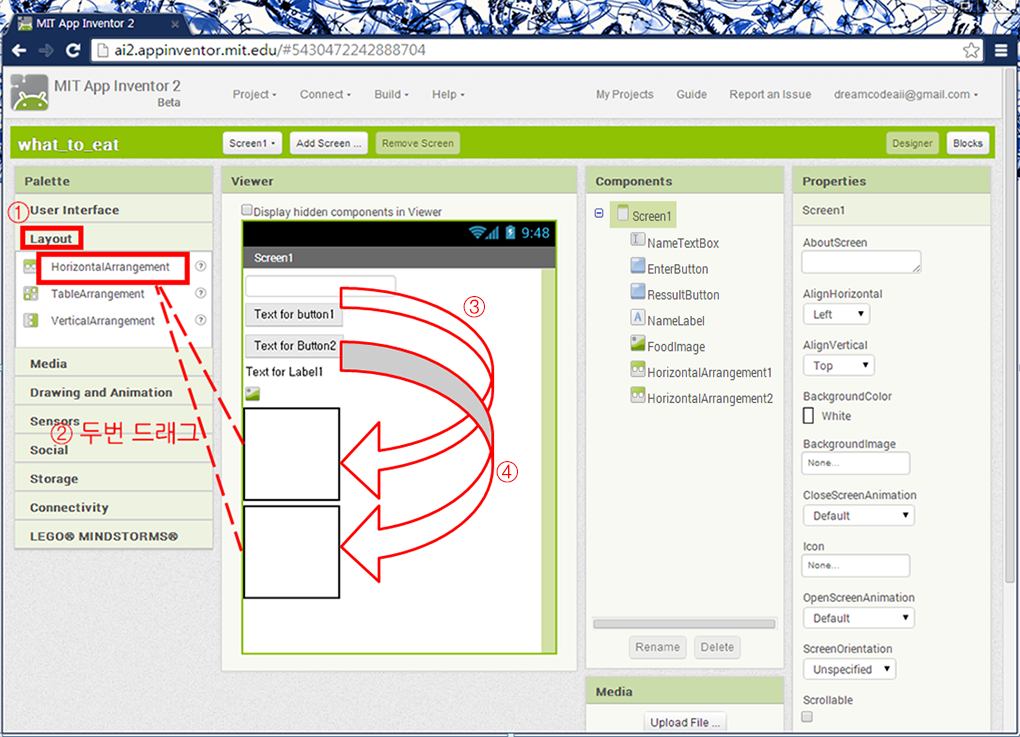Click the Remove Screen button
The height and width of the screenshot is (737, 1020).
click(x=418, y=143)
